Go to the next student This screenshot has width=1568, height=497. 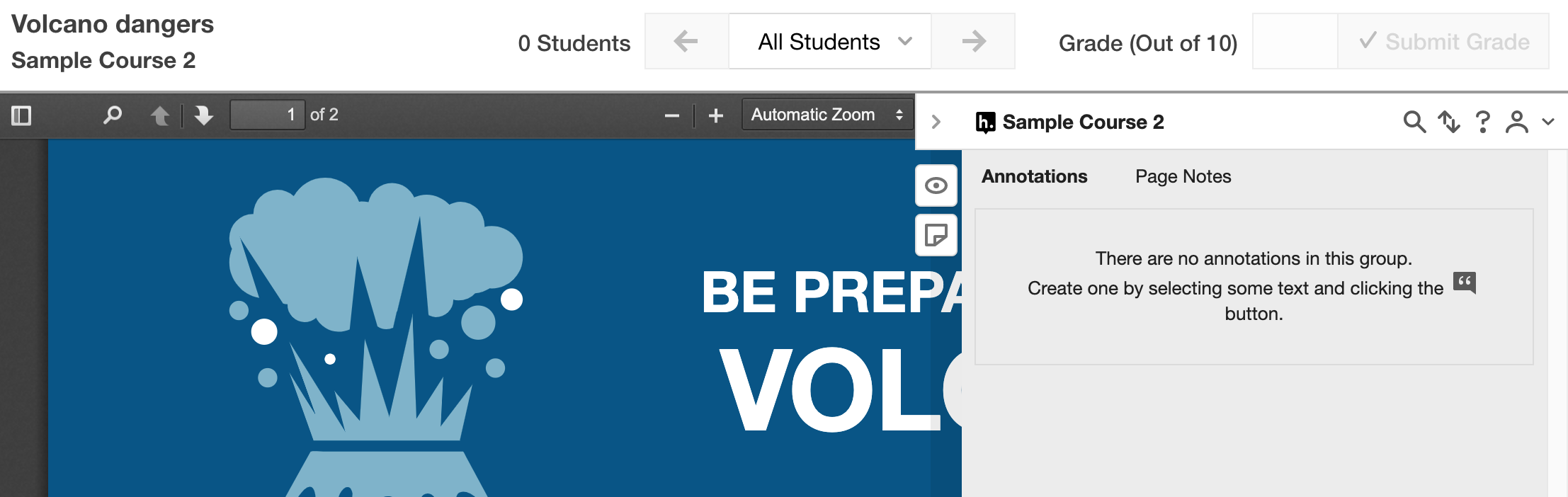pyautogui.click(x=974, y=42)
